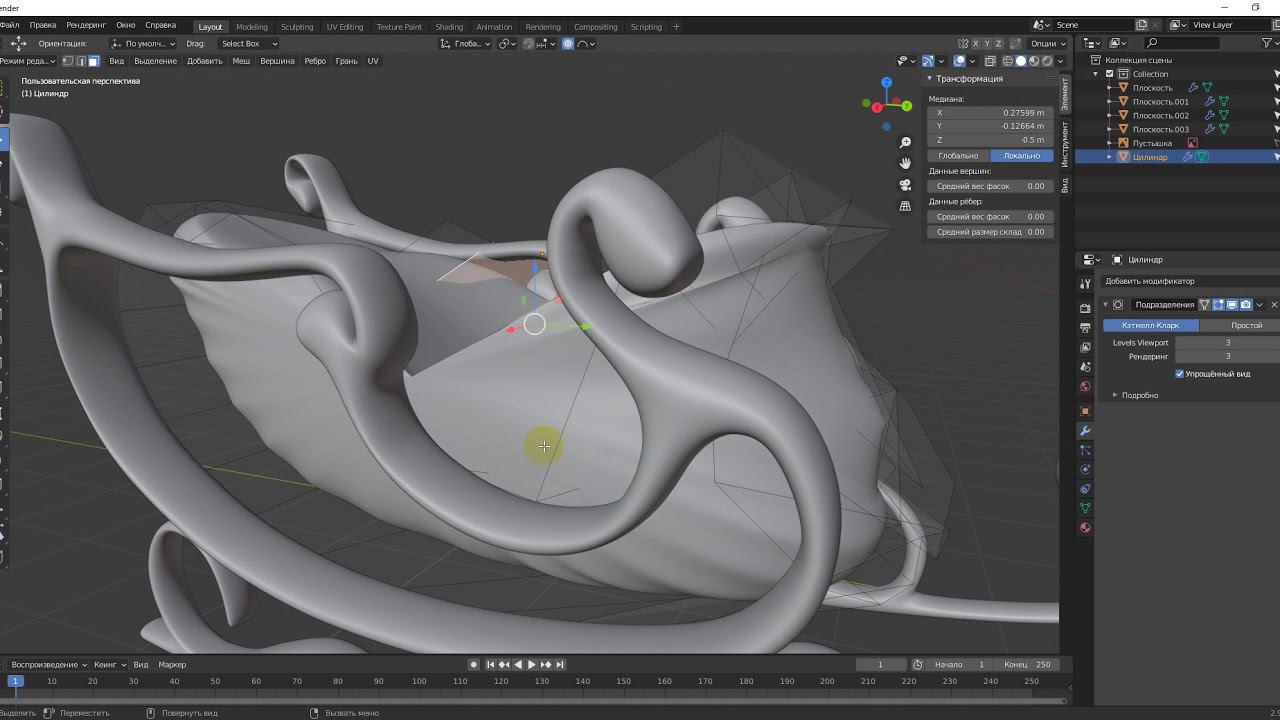Switch perspective/orthographic grid icon
The width and height of the screenshot is (1280, 720).
point(906,206)
